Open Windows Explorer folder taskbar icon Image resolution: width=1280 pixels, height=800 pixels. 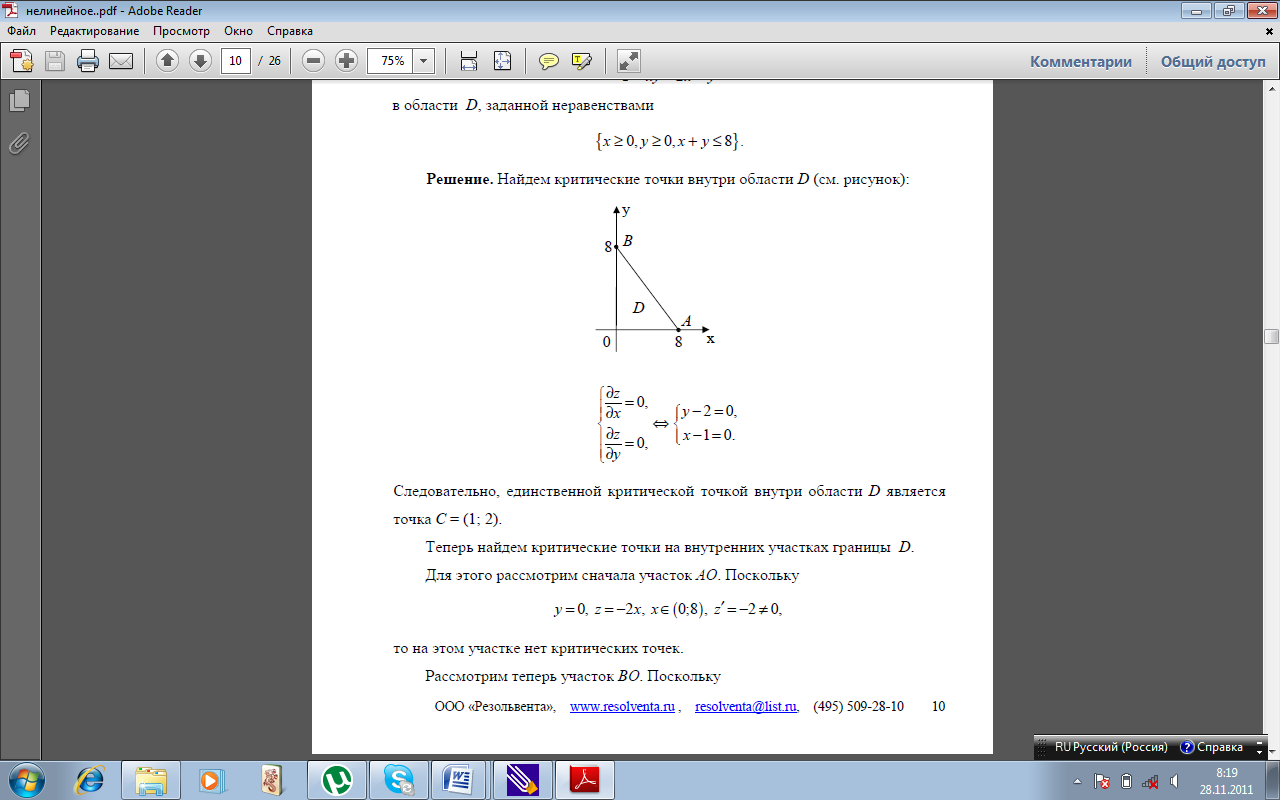pos(151,778)
